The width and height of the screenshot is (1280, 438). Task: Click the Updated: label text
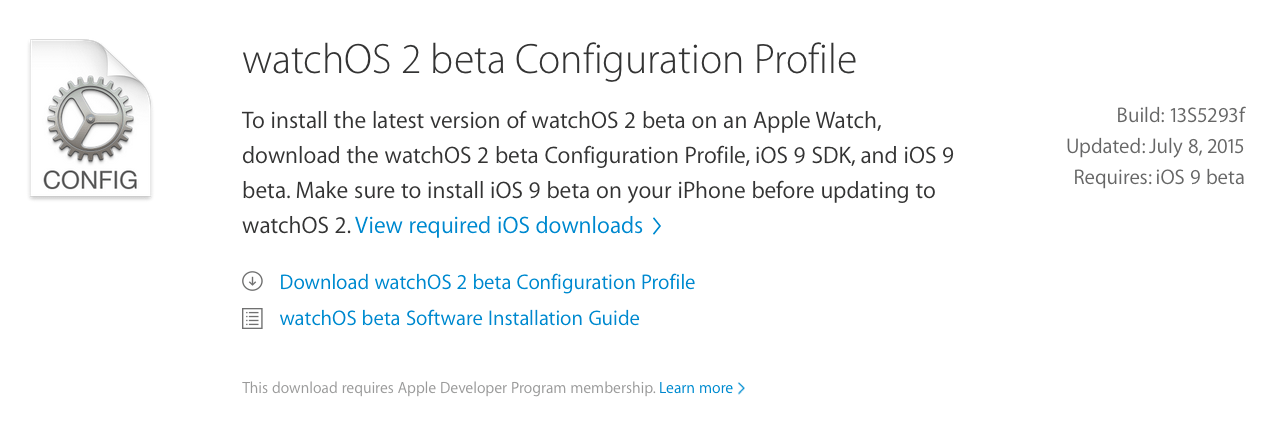(1105, 146)
